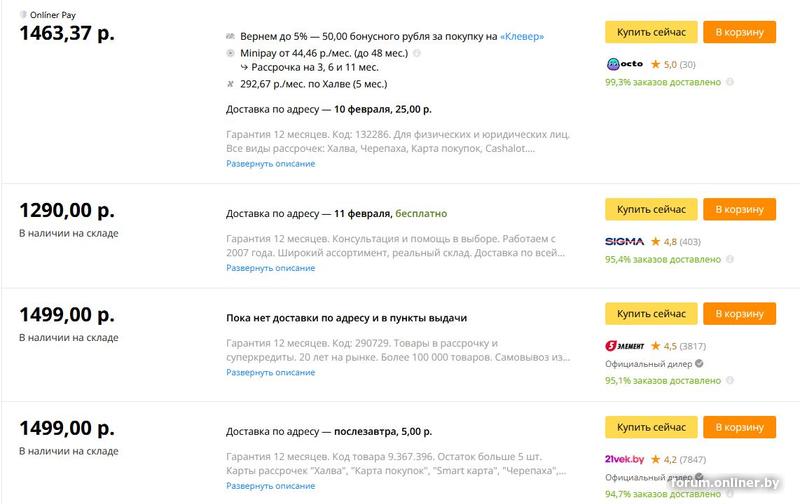Add the 21vek.by offer to cart

[x=739, y=427]
